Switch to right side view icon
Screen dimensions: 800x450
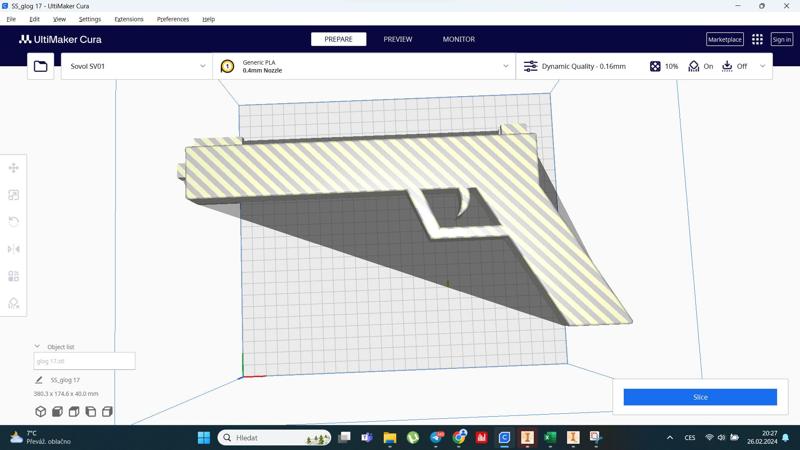pos(107,411)
